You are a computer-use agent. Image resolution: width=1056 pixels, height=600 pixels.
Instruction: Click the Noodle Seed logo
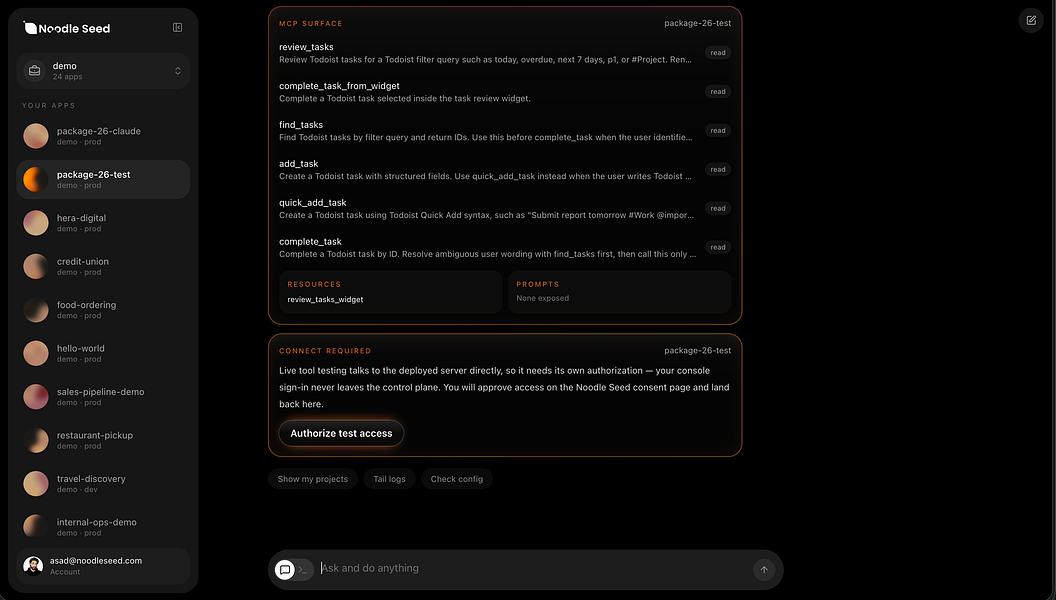pos(67,28)
